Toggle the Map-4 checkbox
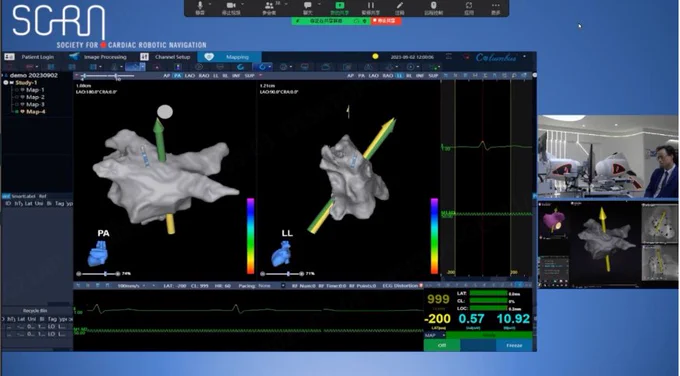Image resolution: width=680 pixels, height=376 pixels. (x=17, y=111)
